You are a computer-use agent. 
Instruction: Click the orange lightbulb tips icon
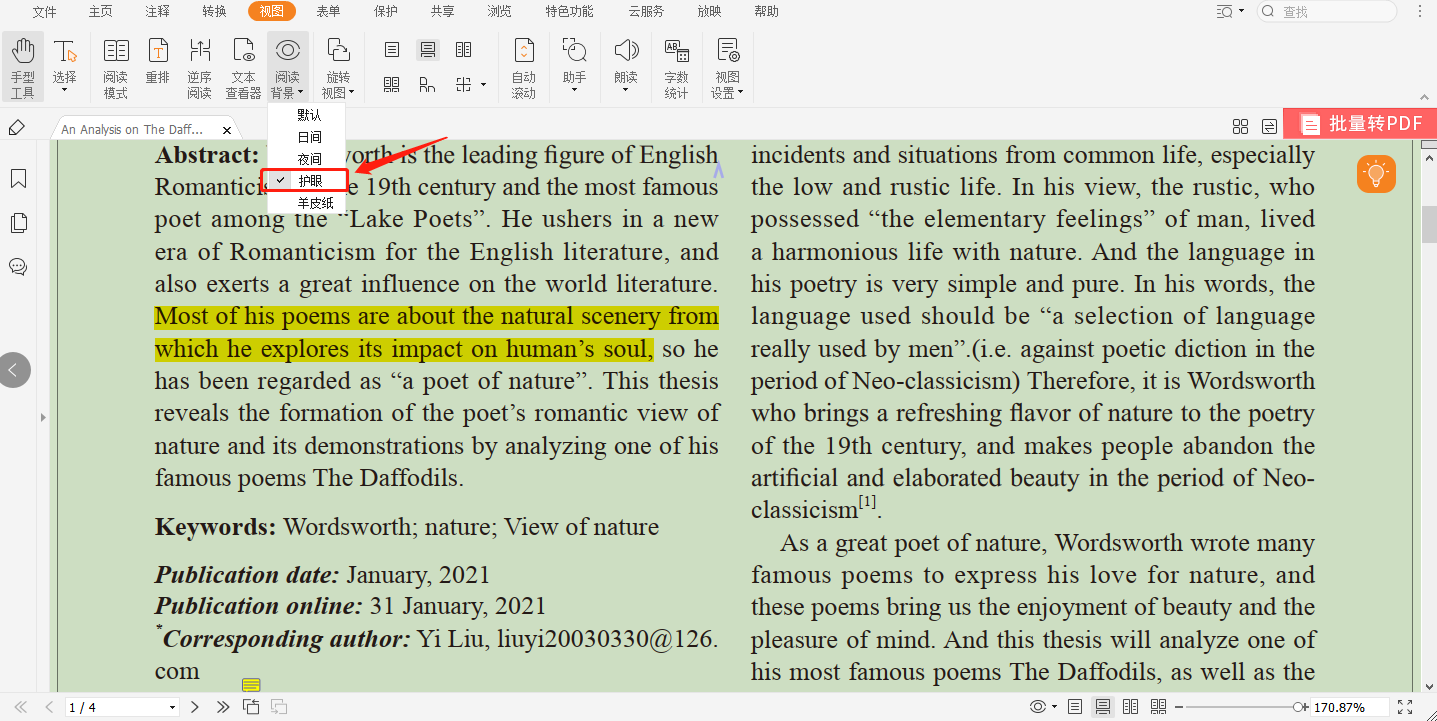tap(1376, 174)
